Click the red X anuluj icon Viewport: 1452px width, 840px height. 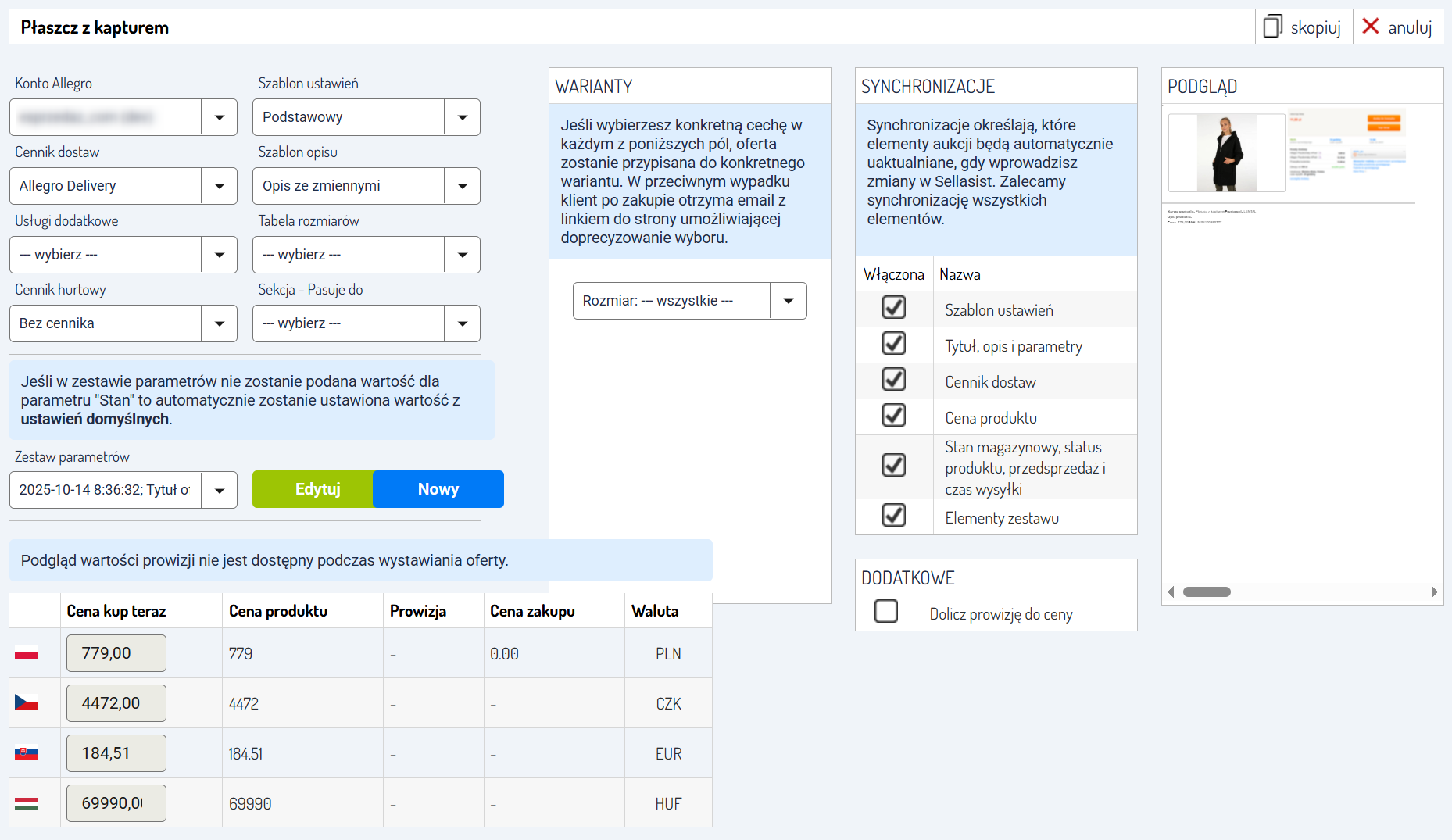(x=1370, y=27)
